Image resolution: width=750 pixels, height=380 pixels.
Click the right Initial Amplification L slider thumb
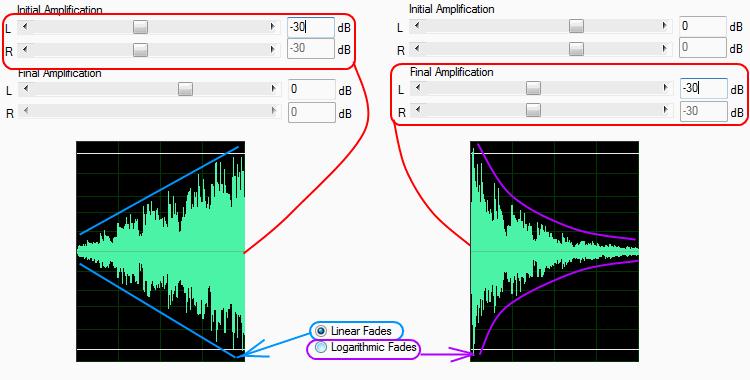coord(576,26)
